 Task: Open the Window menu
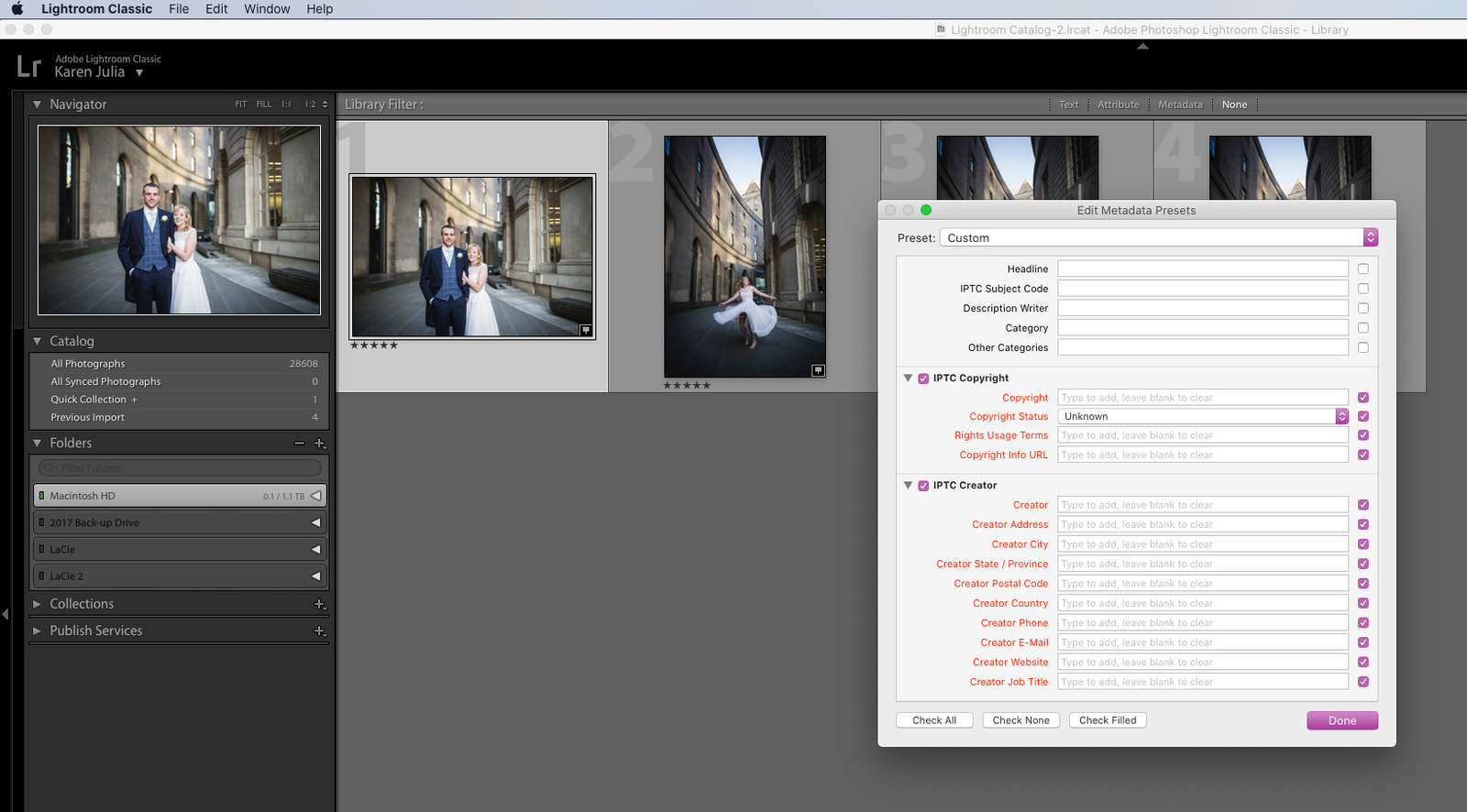click(x=267, y=9)
